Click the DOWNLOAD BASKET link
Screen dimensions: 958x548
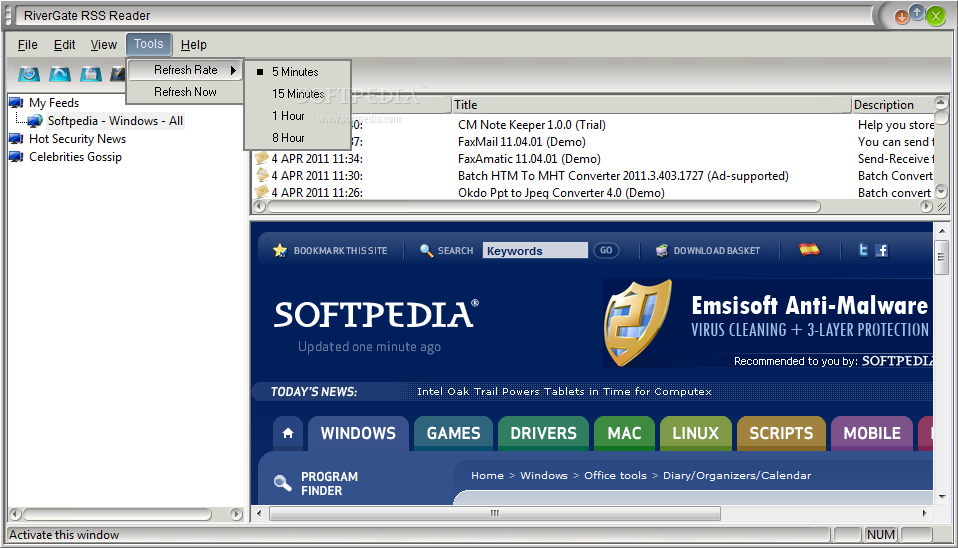tap(717, 250)
